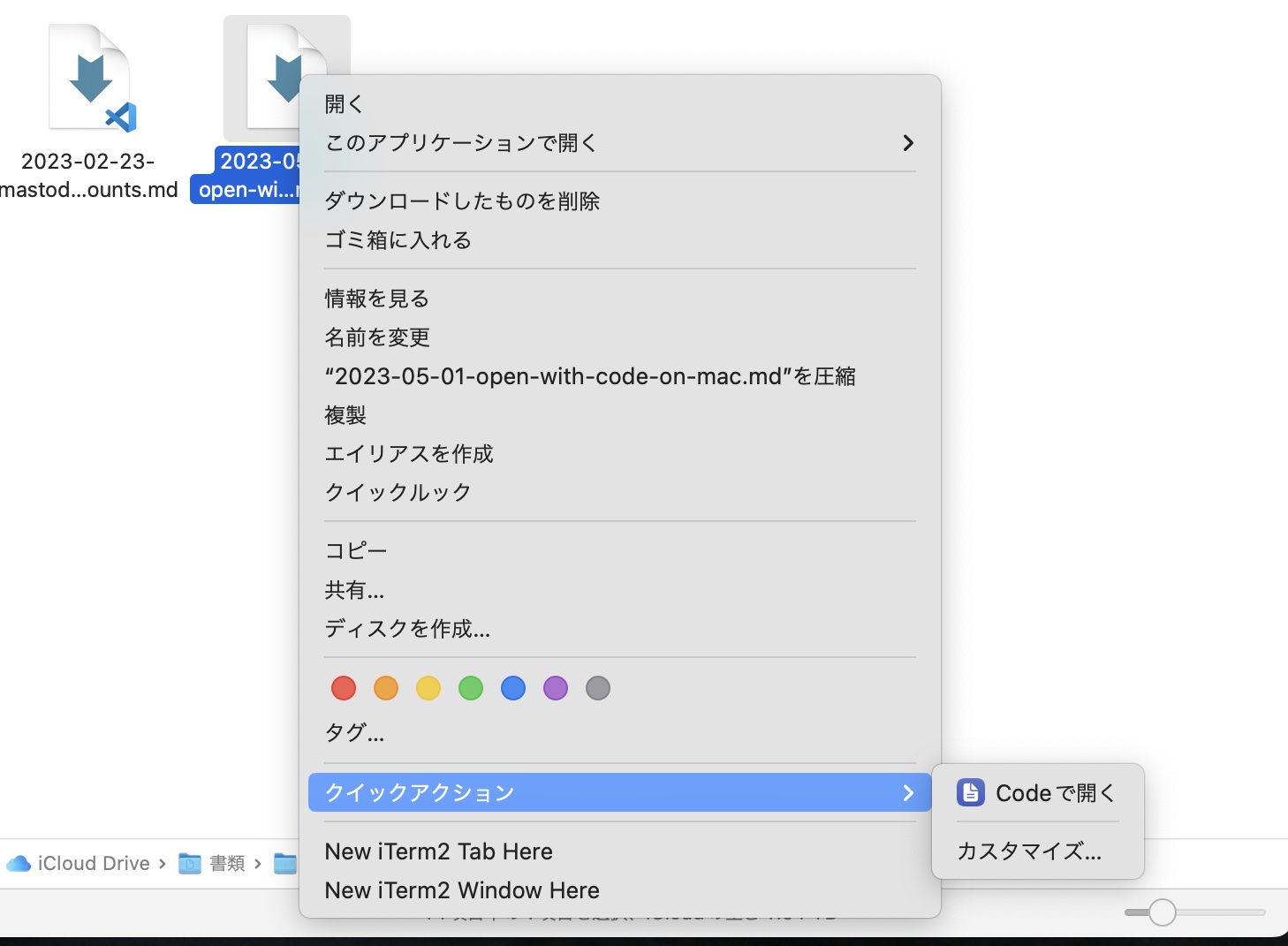
Task: Apply the purple tag color
Action: tap(556, 688)
